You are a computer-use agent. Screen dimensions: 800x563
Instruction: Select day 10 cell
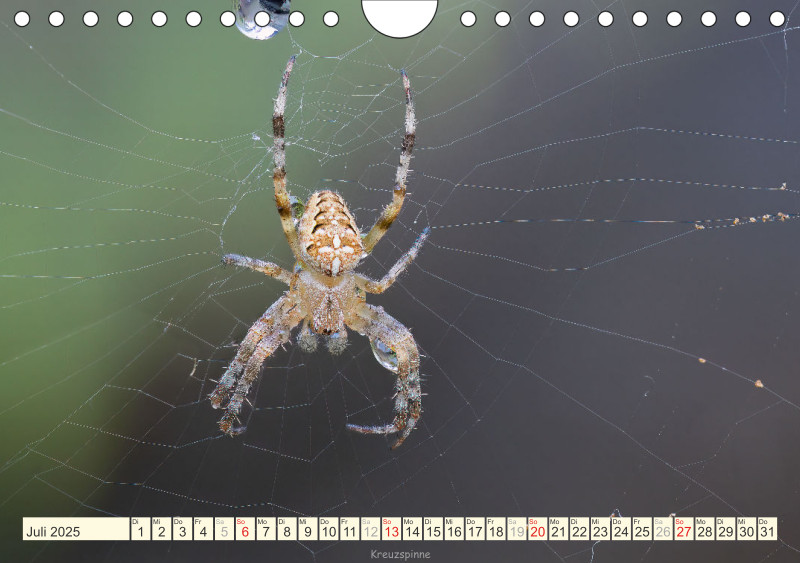[x=329, y=529]
